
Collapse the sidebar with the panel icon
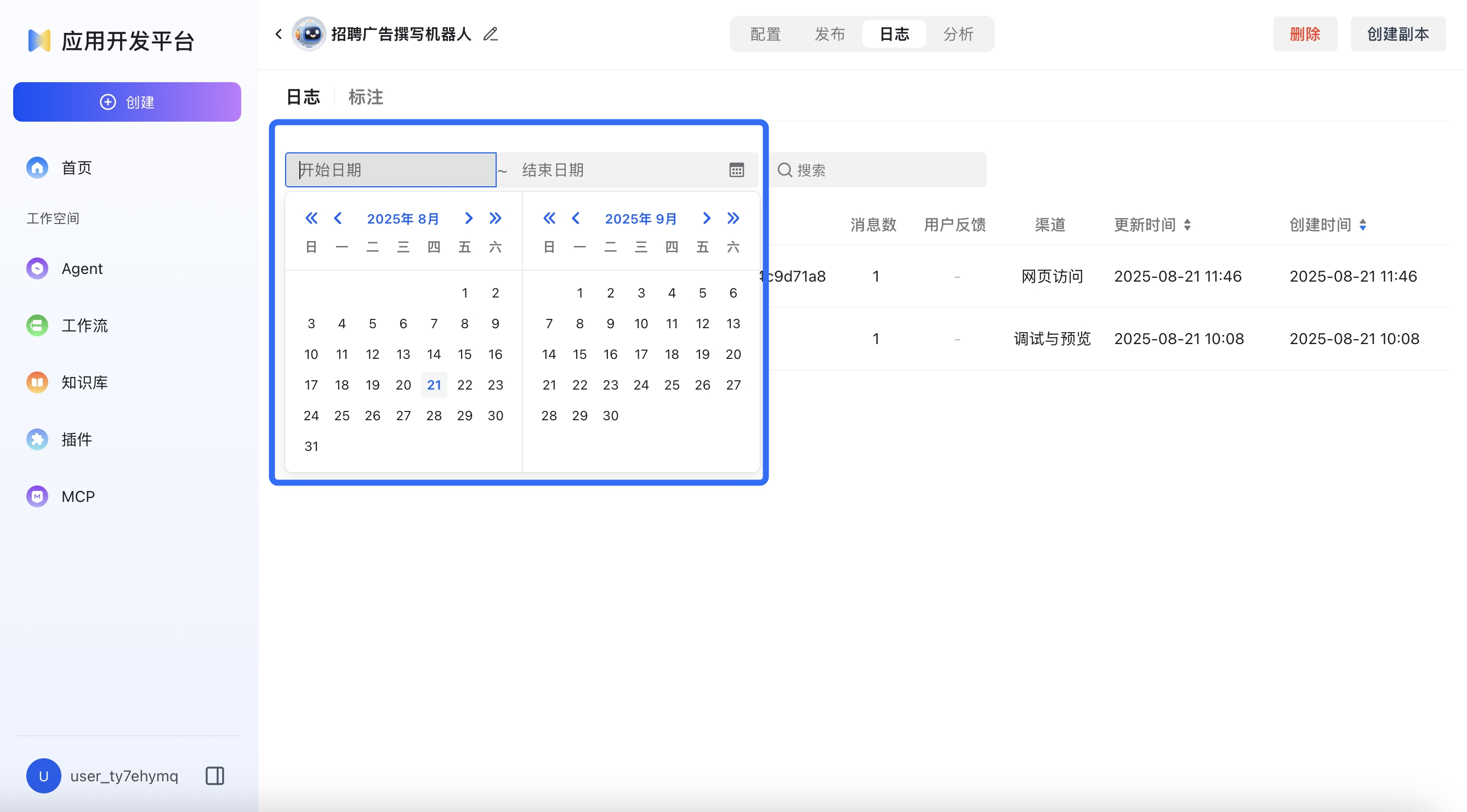coord(214,775)
